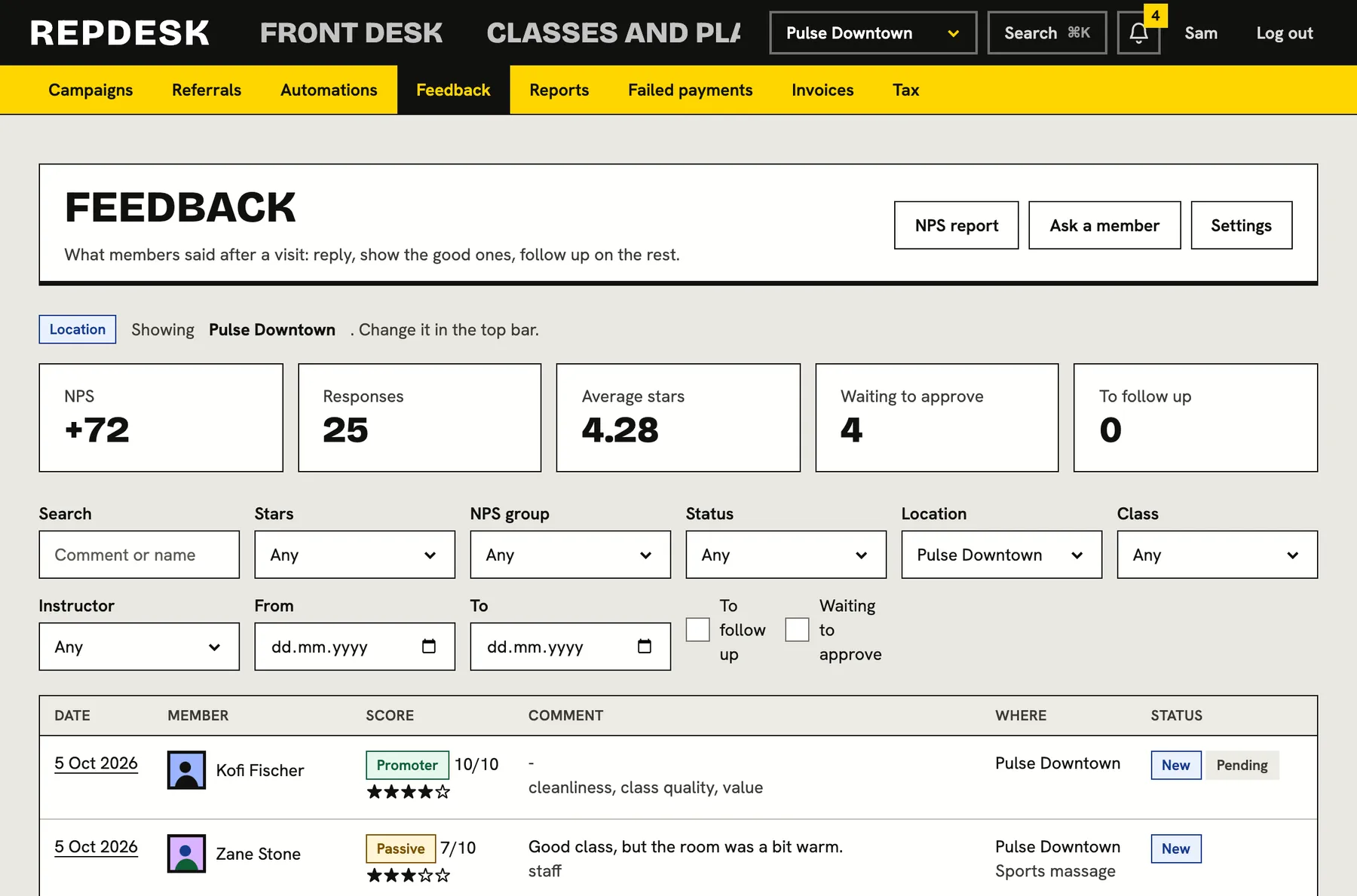This screenshot has height=896, width=1357.
Task: Open the To date calendar picker
Action: (645, 647)
